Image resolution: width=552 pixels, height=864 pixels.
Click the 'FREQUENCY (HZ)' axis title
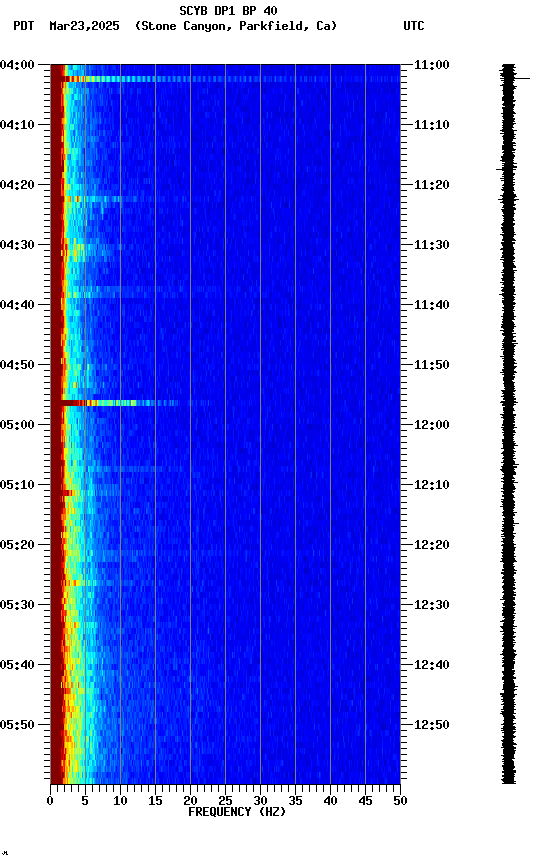pos(237,812)
